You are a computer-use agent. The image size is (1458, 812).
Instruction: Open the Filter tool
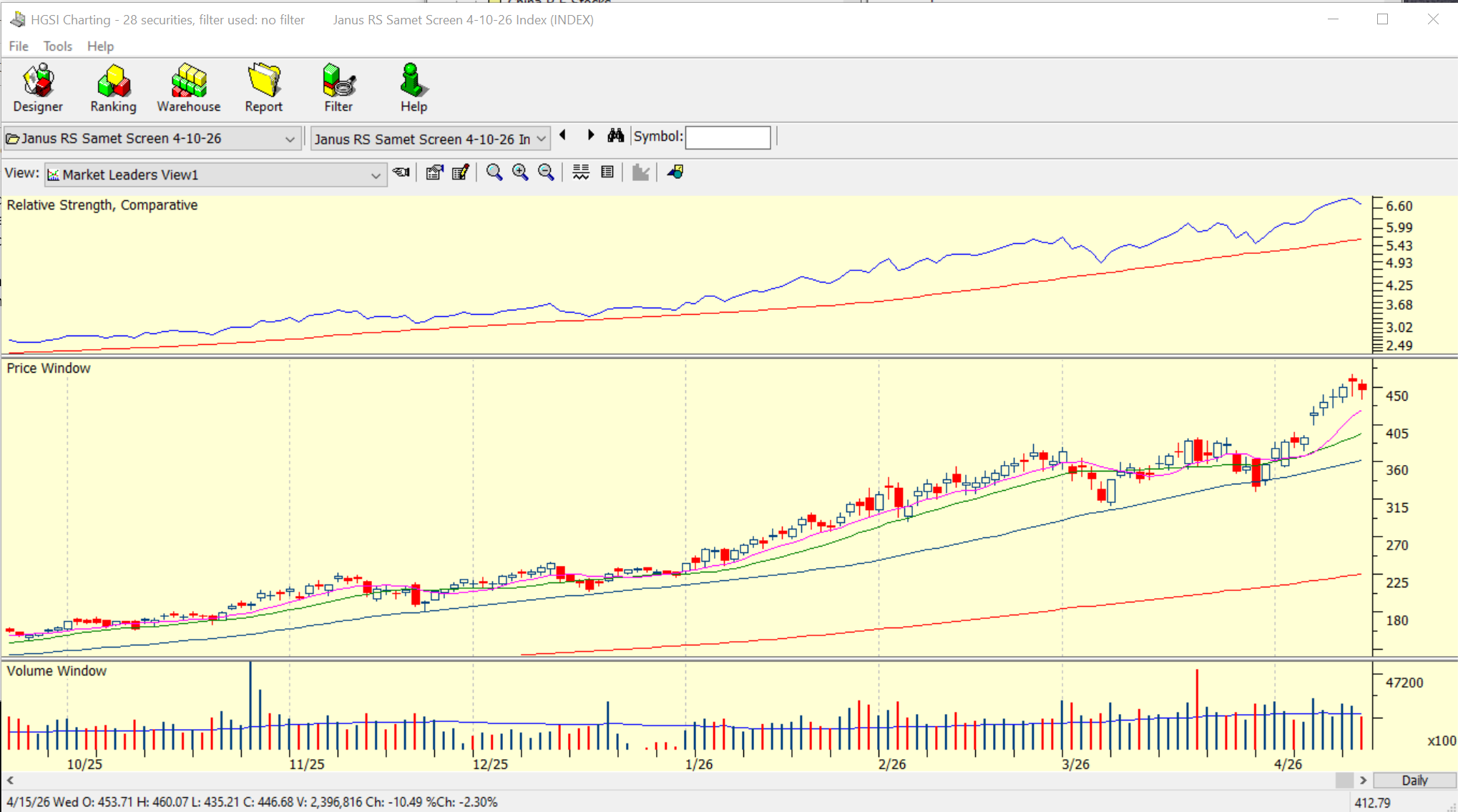pyautogui.click(x=338, y=88)
